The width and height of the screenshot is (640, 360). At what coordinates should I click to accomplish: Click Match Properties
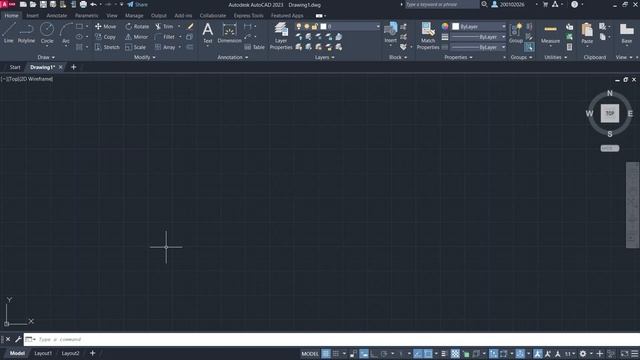click(428, 36)
